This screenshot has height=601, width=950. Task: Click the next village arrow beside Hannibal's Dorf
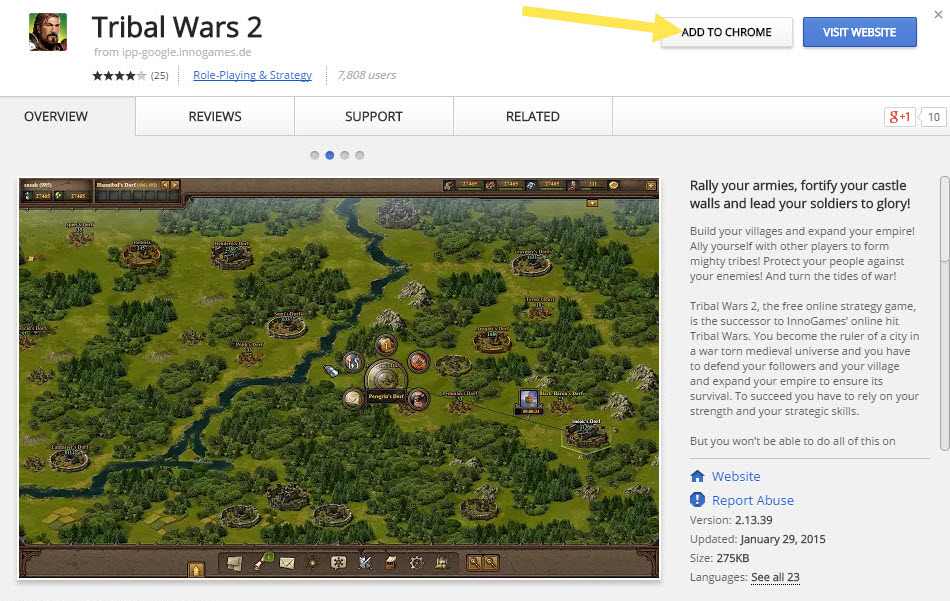tap(175, 185)
